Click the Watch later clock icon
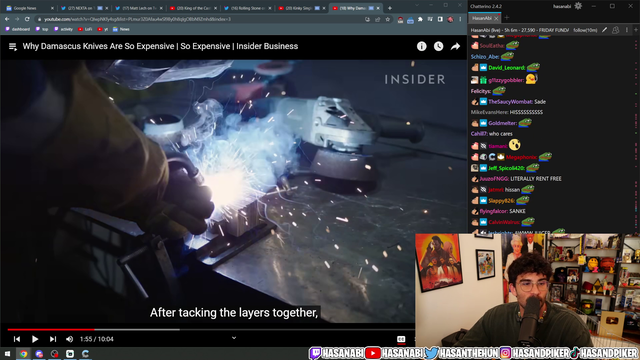 [438, 47]
